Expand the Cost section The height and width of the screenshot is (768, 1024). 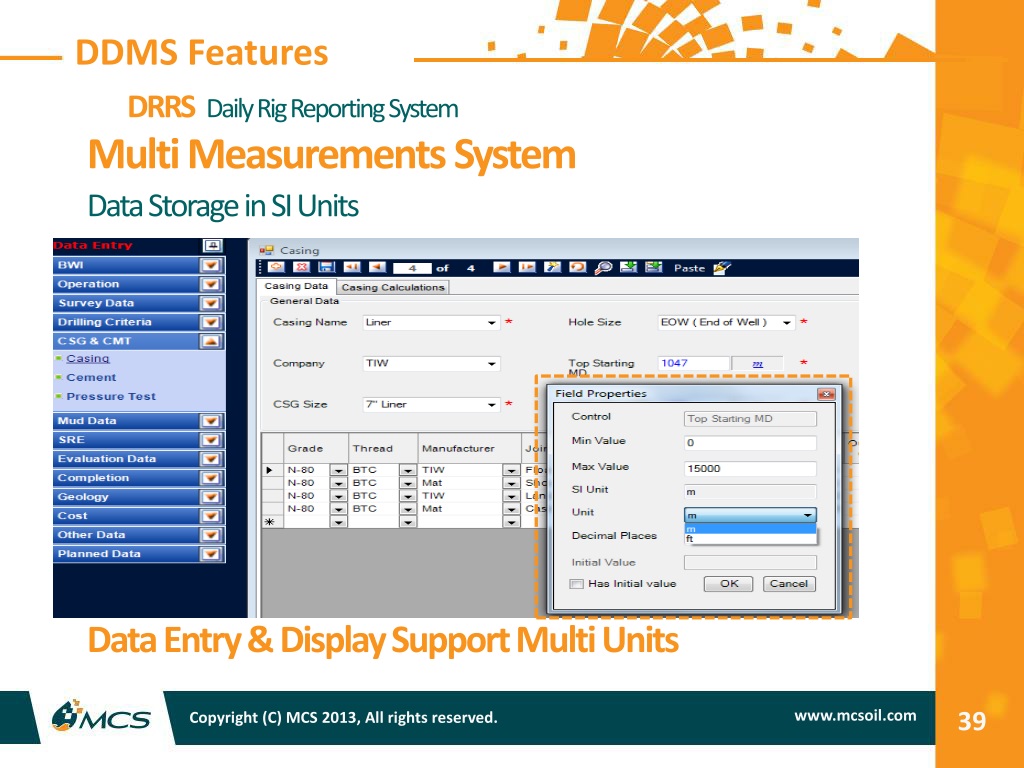[210, 516]
